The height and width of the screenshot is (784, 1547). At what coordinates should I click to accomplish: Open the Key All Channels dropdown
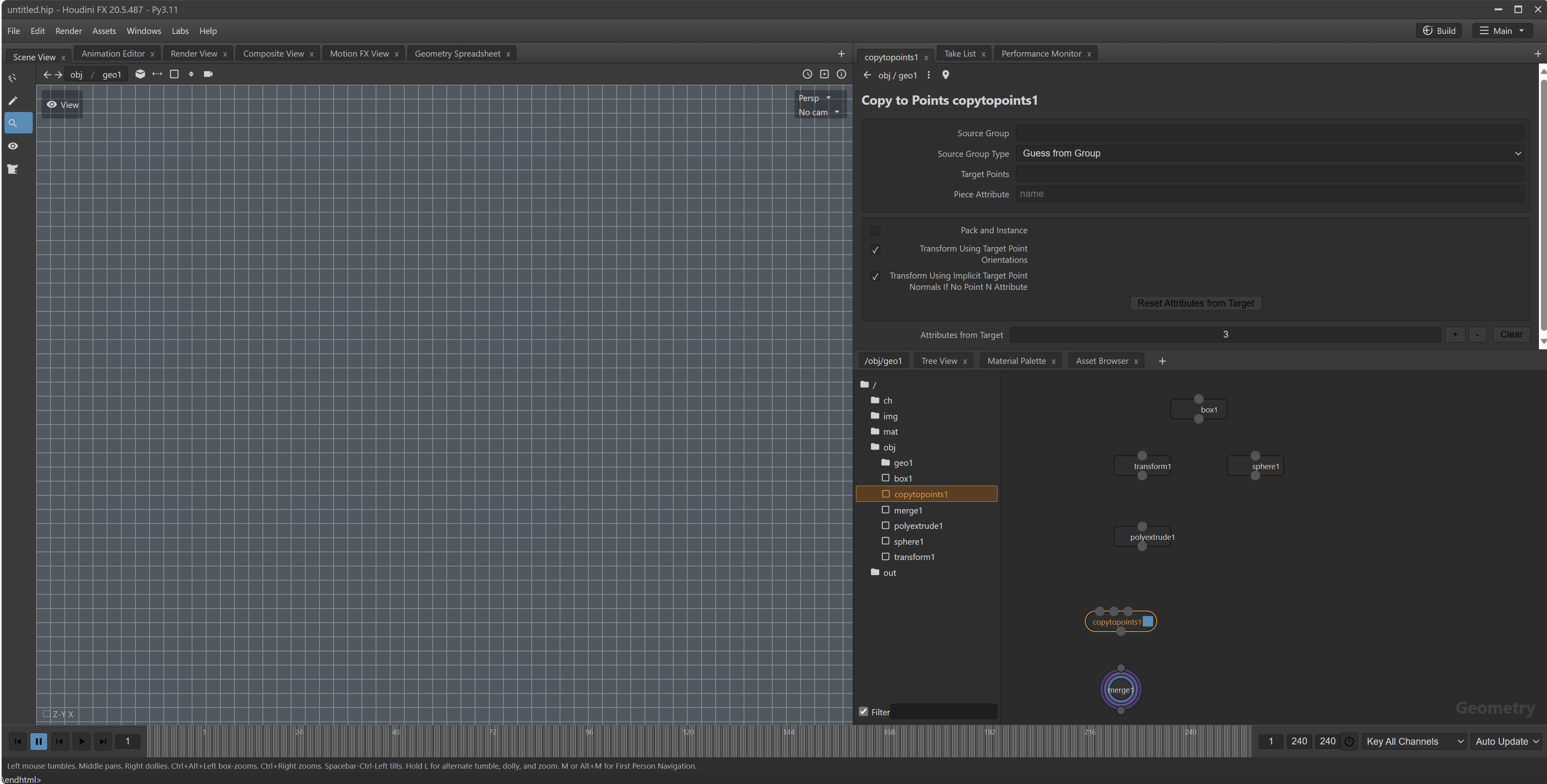click(1414, 742)
